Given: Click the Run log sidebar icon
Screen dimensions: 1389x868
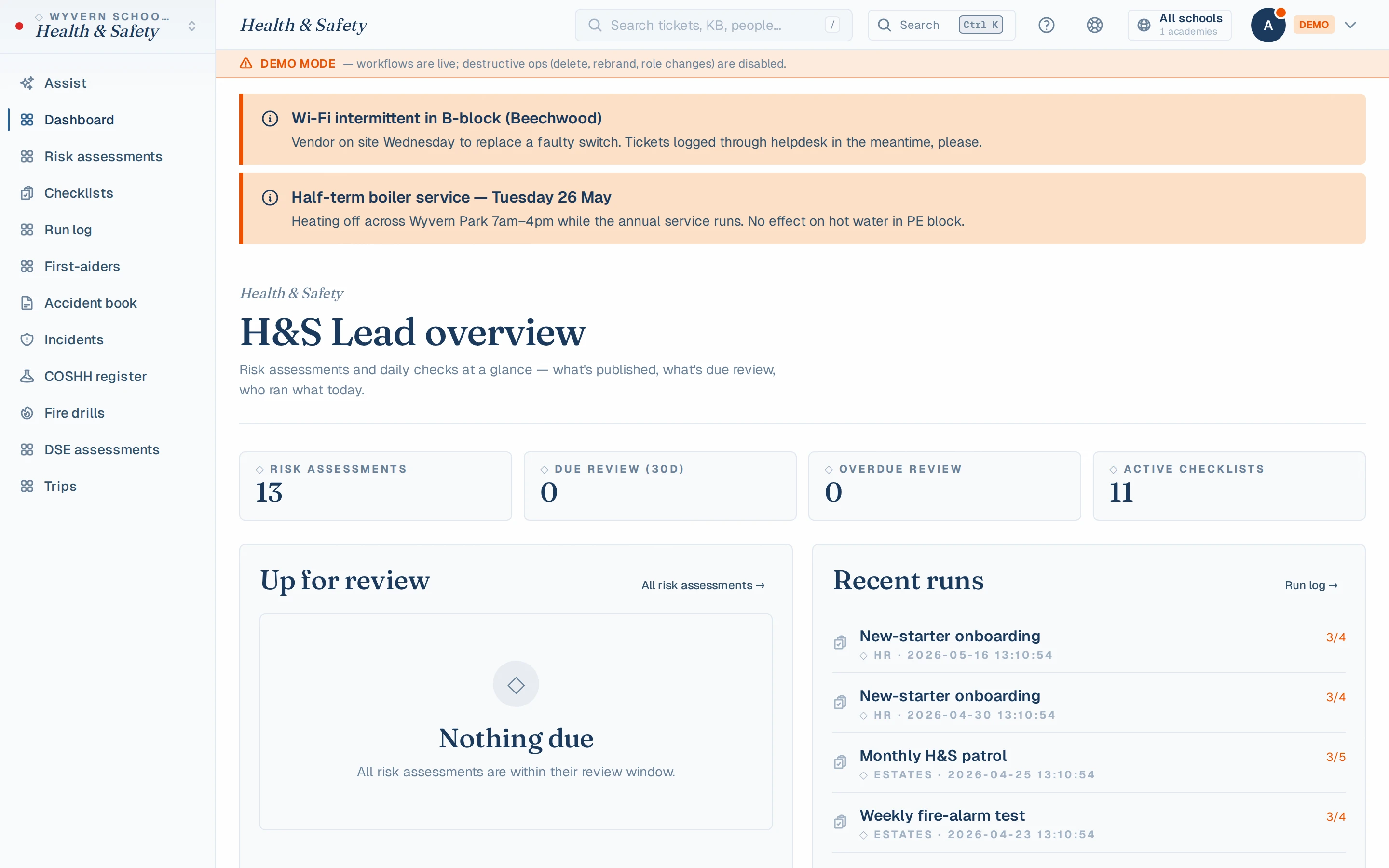Looking at the screenshot, I should pos(27,230).
